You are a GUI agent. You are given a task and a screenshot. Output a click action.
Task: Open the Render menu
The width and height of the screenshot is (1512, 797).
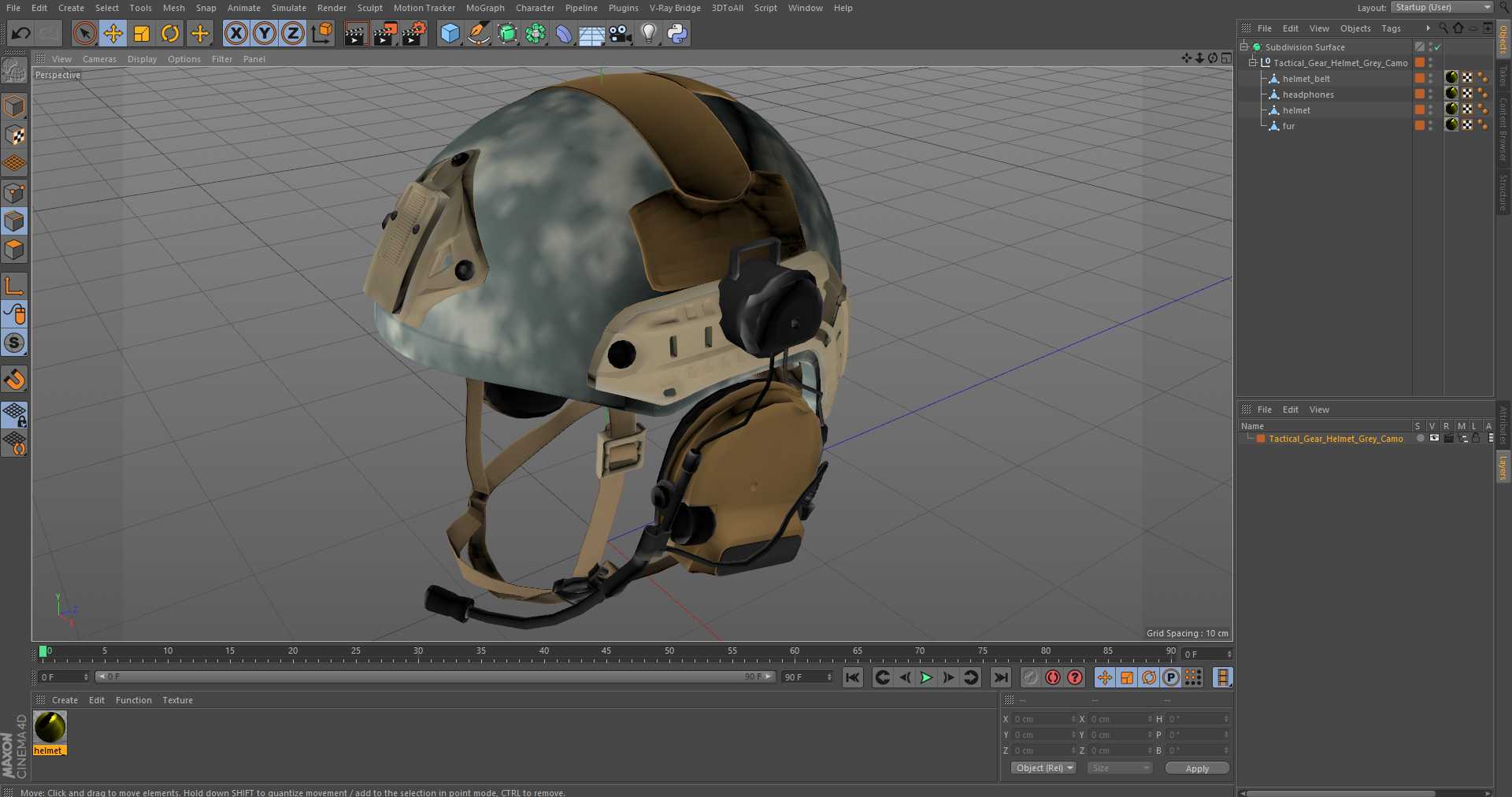pos(332,8)
